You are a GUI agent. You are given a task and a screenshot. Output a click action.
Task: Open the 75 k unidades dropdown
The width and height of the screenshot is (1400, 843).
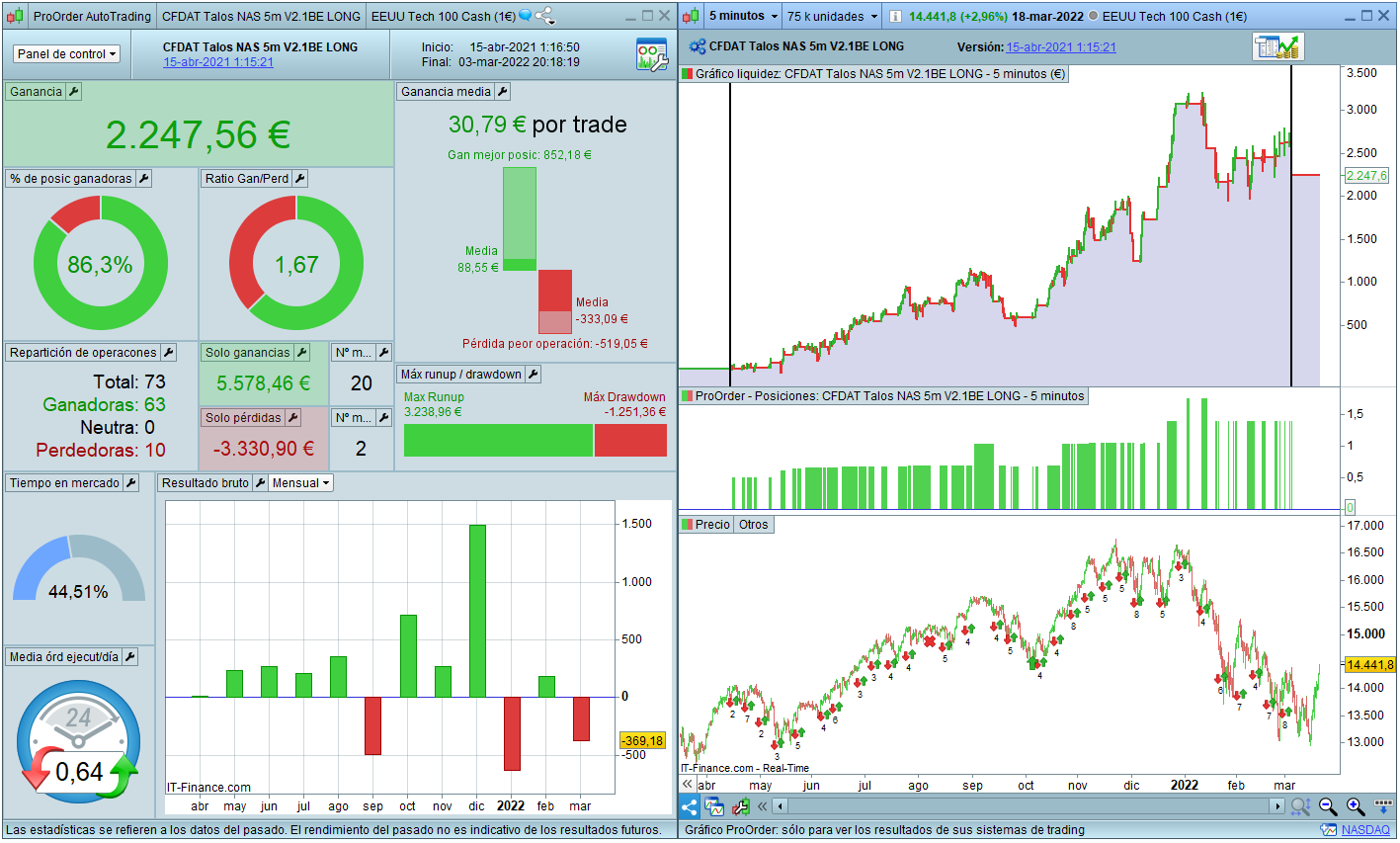click(x=833, y=16)
